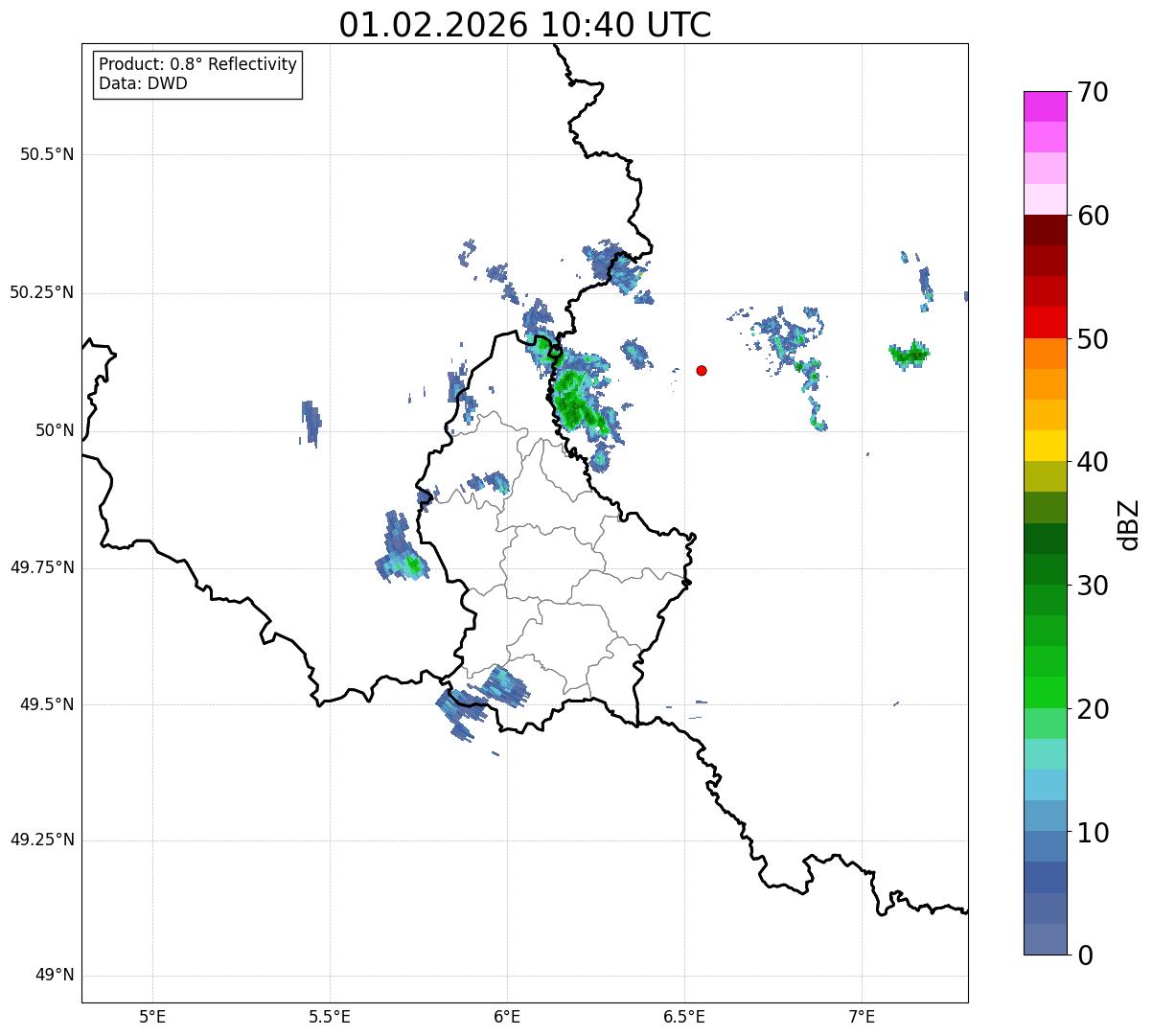The height and width of the screenshot is (1036, 1152).
Task: Click the 49.5°N latitude label
Action: coord(47,704)
